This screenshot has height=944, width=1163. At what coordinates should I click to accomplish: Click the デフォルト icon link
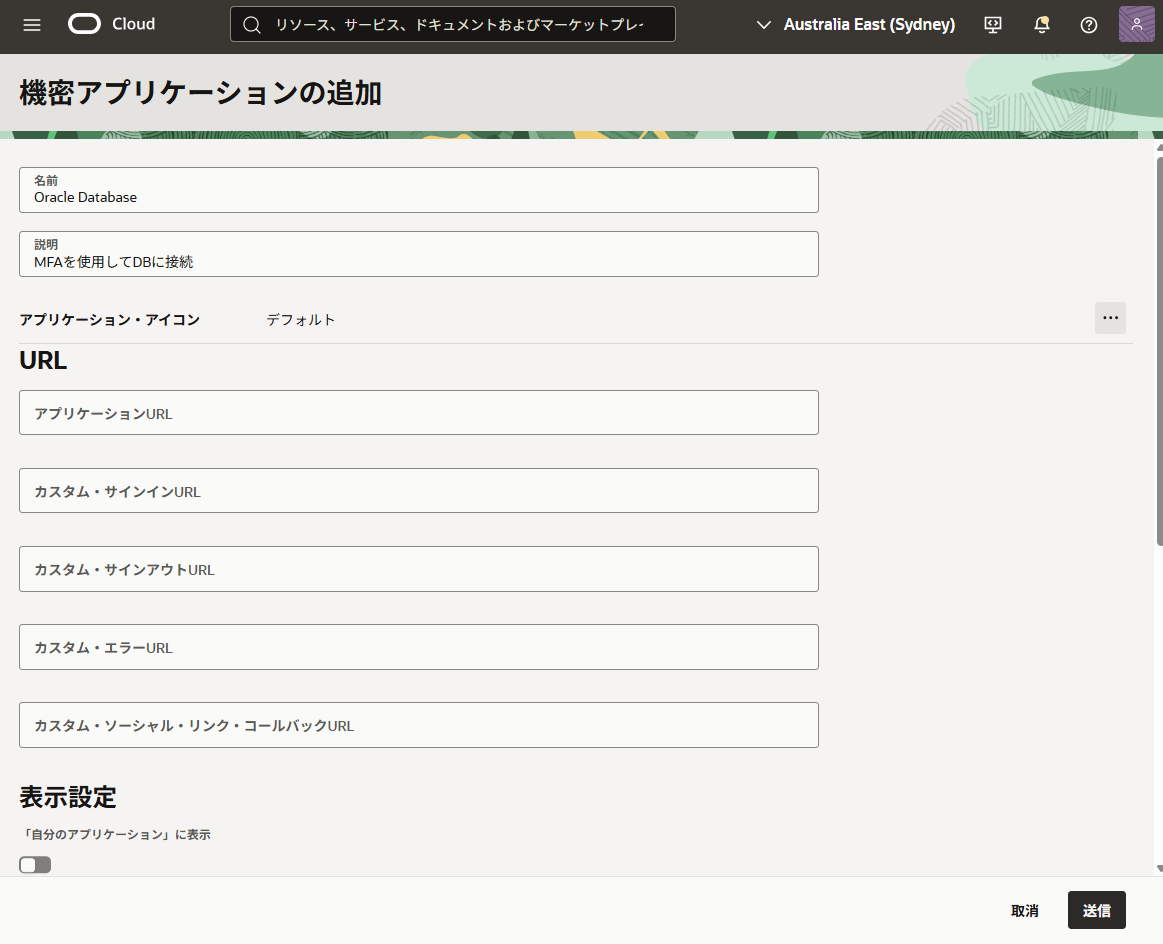300,319
